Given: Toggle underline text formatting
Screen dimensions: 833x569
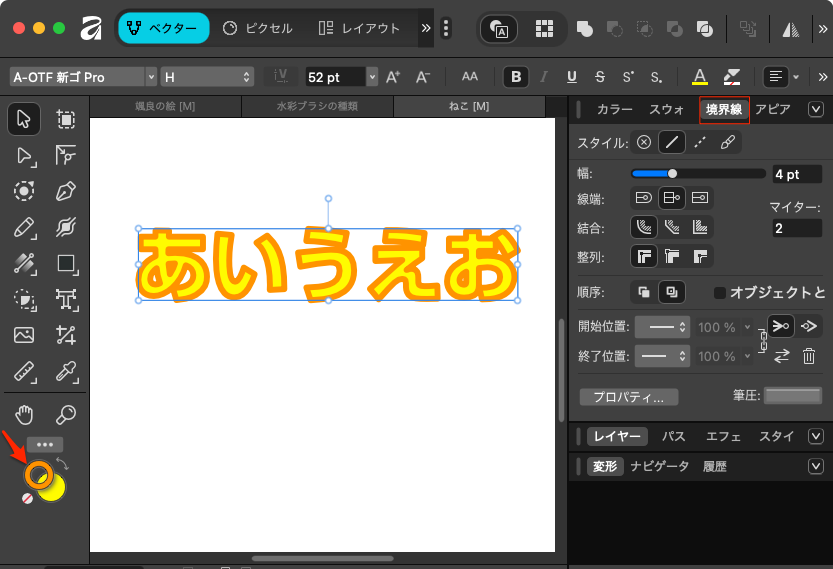Looking at the screenshot, I should 572,77.
